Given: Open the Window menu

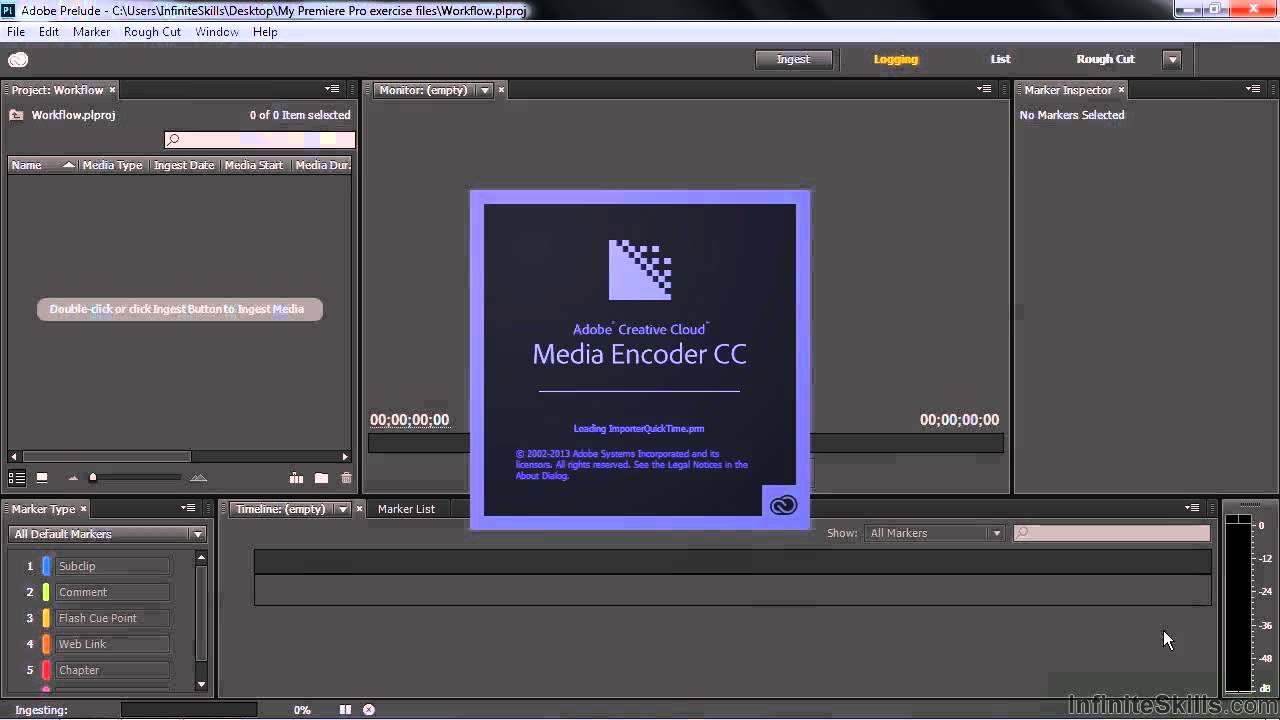Looking at the screenshot, I should coord(216,32).
